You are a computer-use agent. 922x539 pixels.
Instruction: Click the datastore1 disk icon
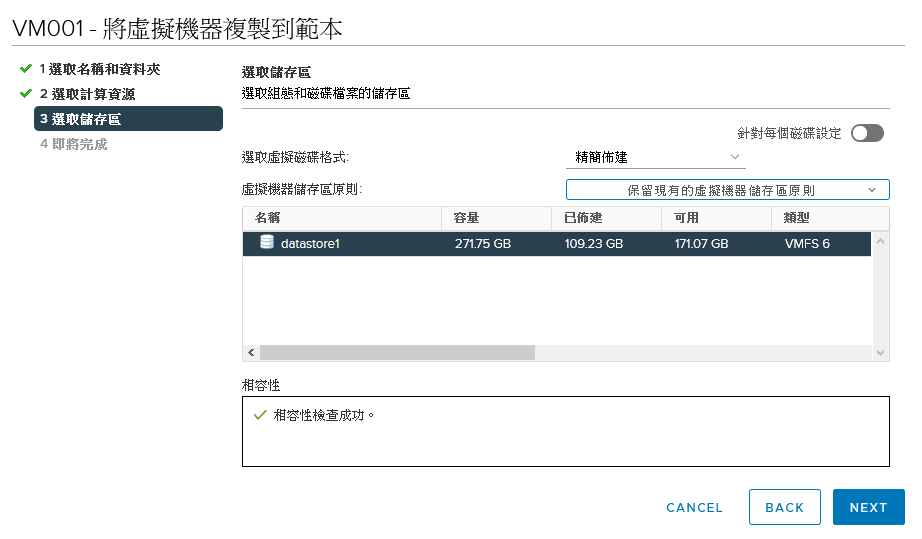[267, 242]
